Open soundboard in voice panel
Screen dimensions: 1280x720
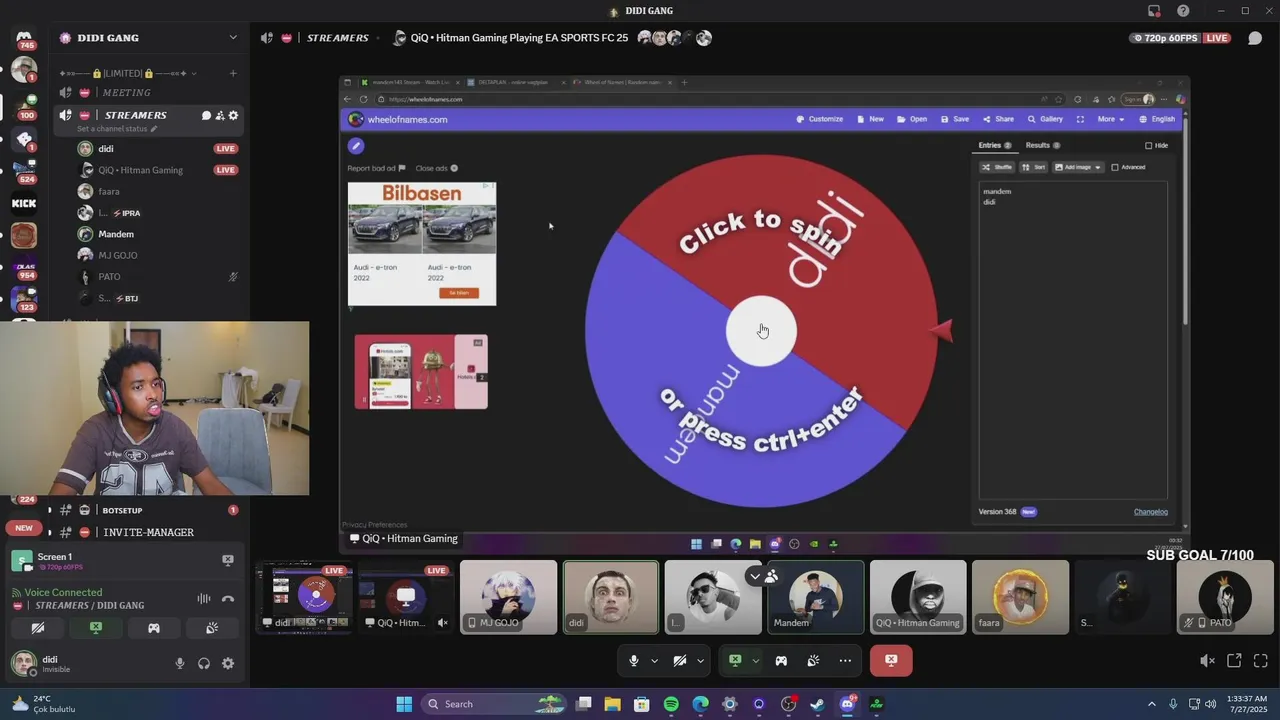tap(212, 628)
